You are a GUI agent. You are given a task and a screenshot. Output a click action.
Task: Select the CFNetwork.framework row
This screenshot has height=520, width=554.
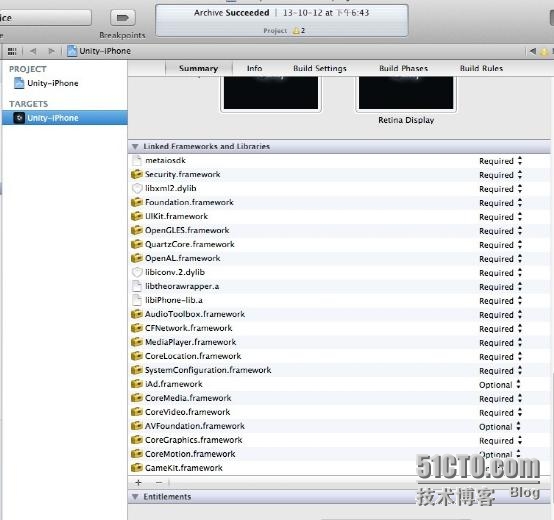(x=338, y=328)
